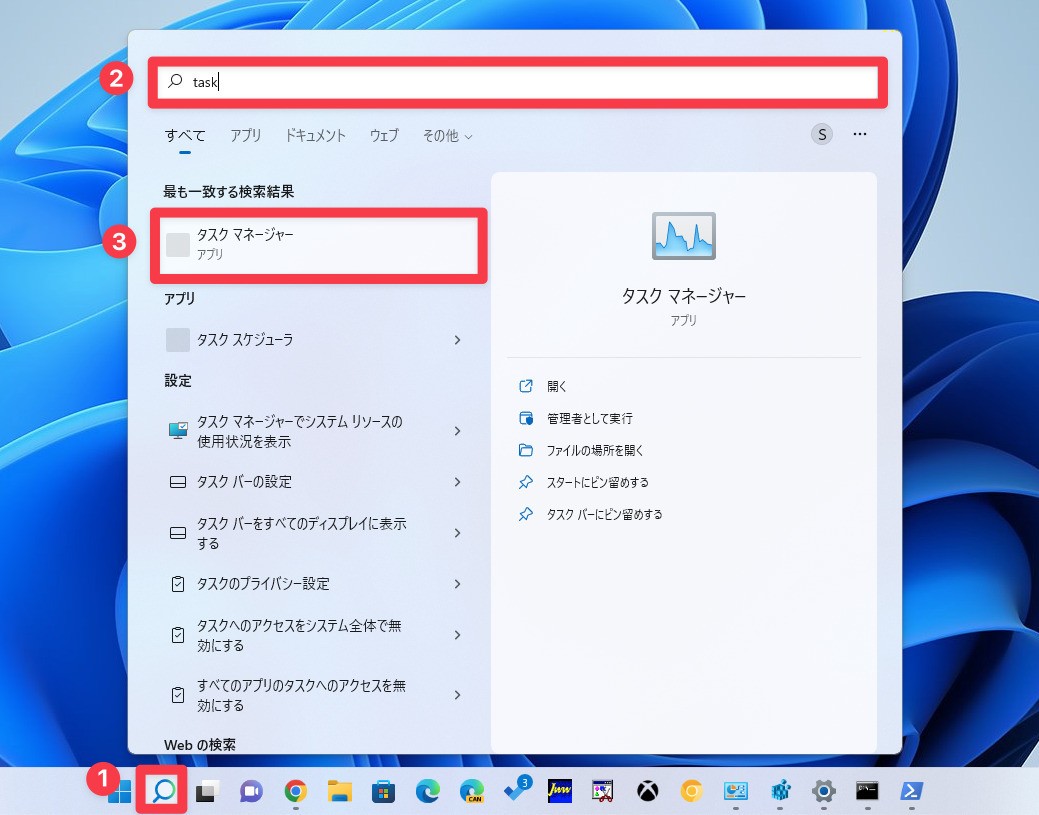Open File Explorer from the taskbar
The image size is (1039, 815).
coord(339,790)
